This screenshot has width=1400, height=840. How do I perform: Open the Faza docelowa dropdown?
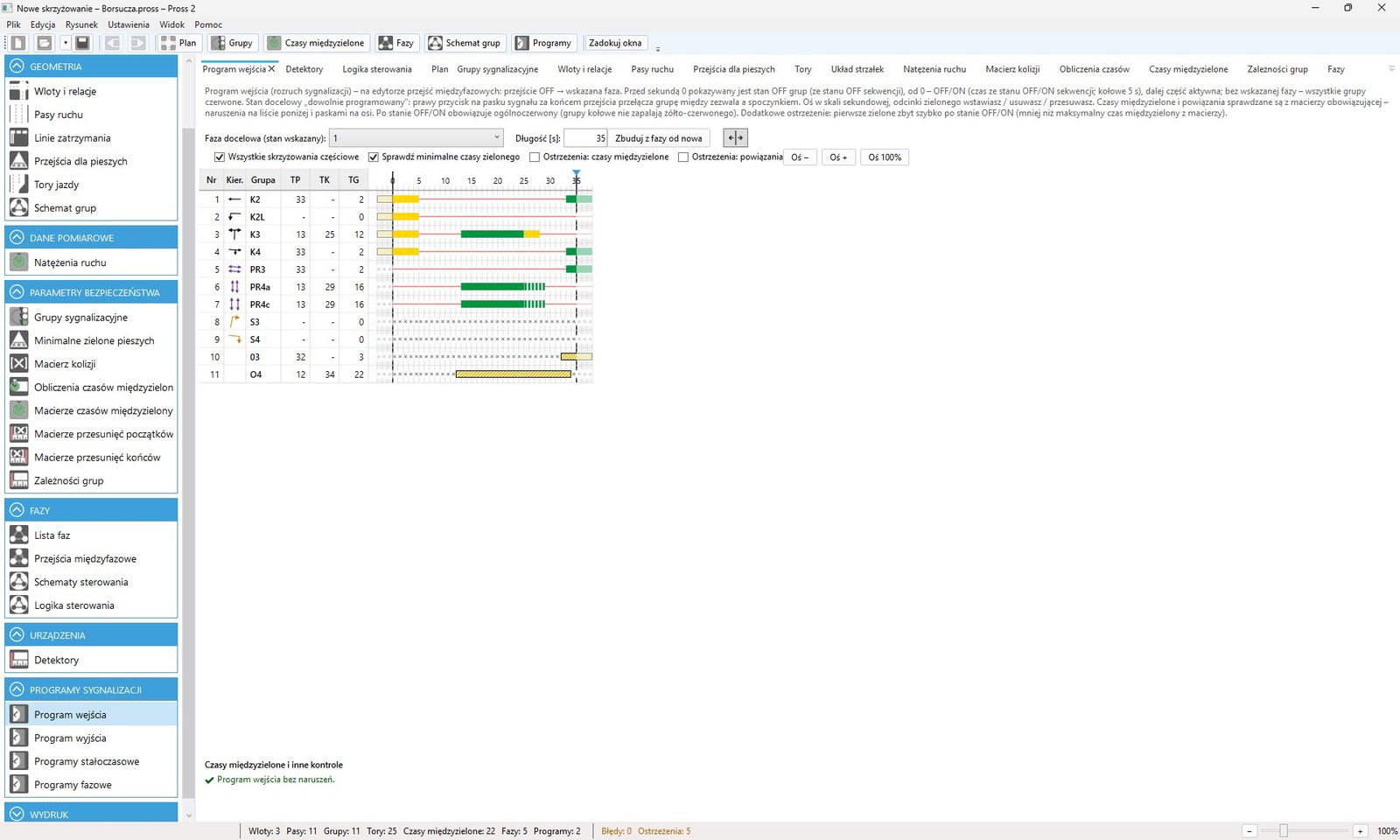(416, 138)
